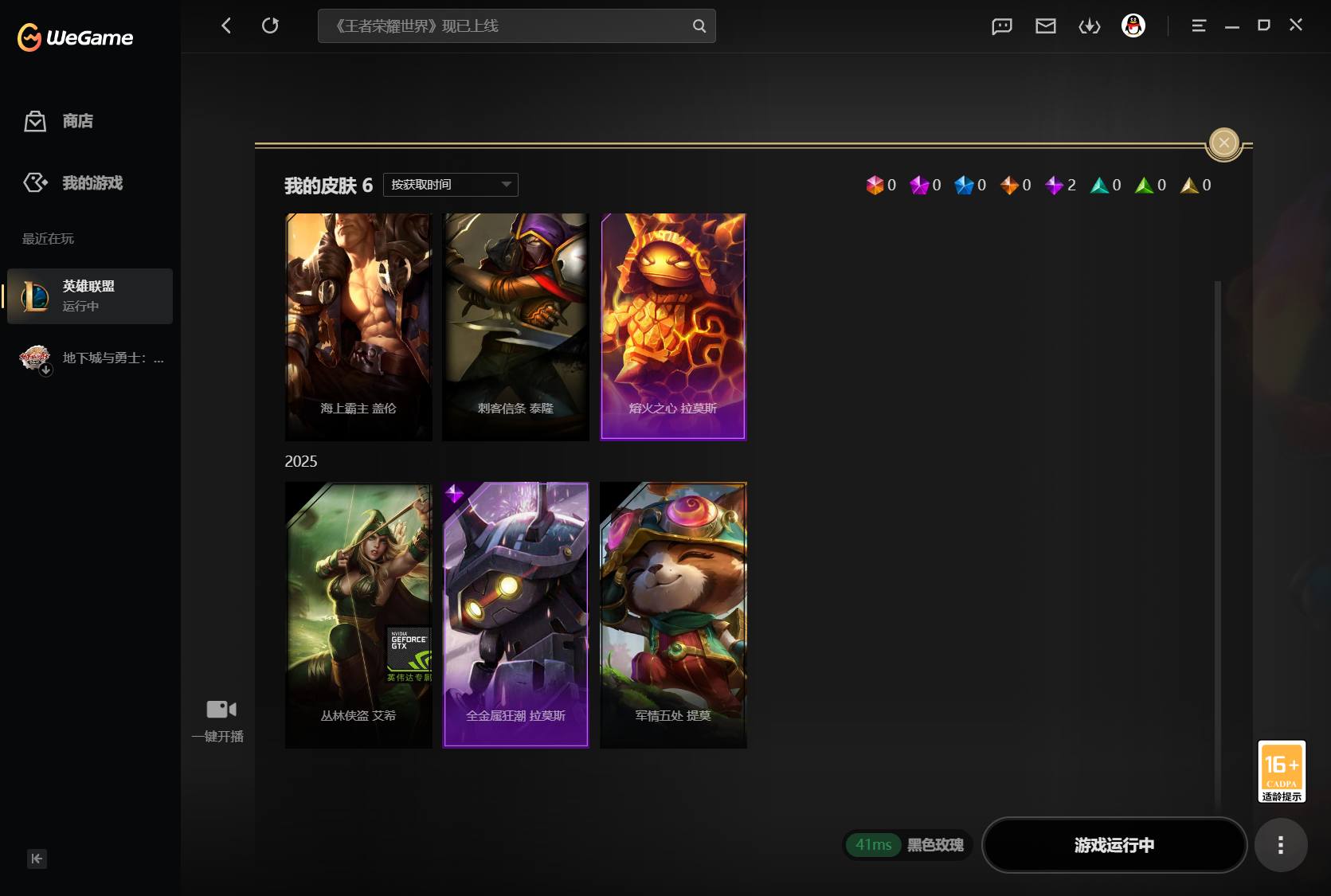Select the 全金属狂潮 拉莫斯 skin card

coord(515,615)
